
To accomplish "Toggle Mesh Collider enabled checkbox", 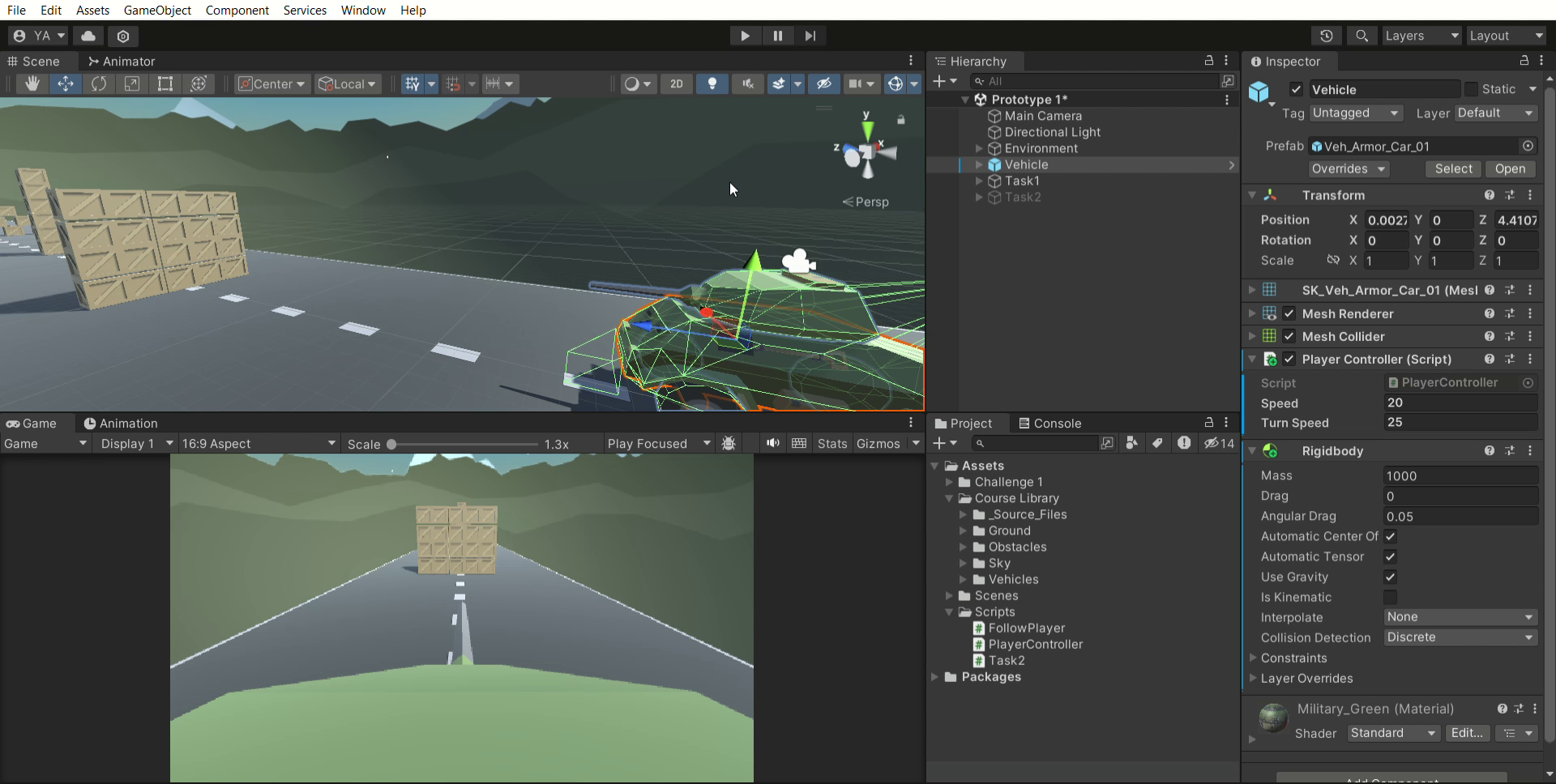I will 1289,336.
